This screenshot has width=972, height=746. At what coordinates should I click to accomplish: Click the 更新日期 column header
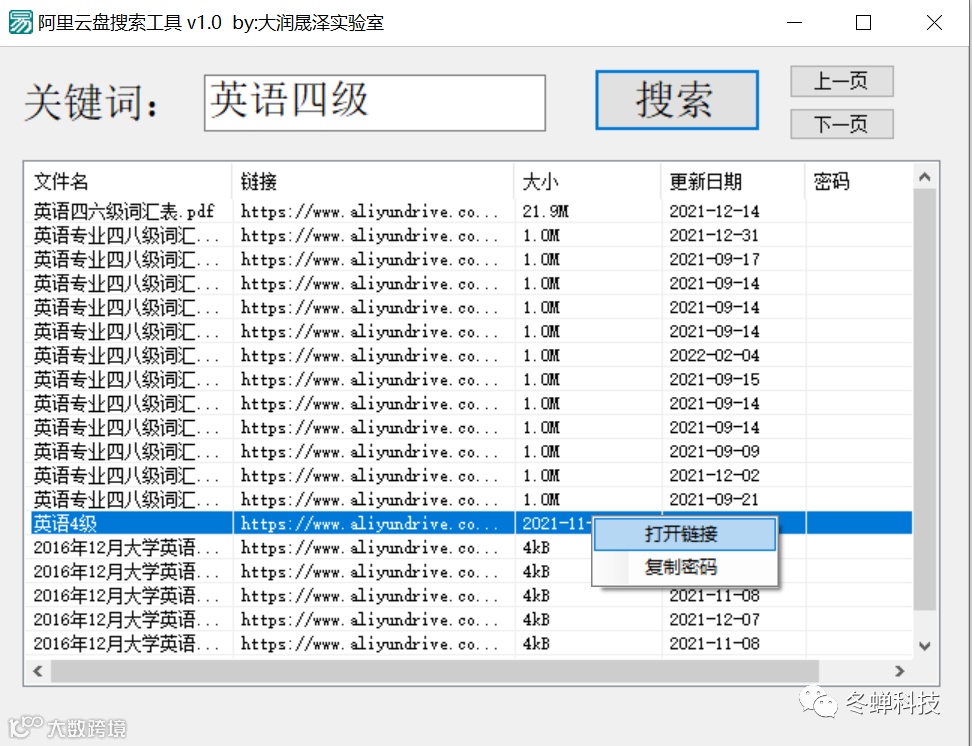[x=733, y=181]
